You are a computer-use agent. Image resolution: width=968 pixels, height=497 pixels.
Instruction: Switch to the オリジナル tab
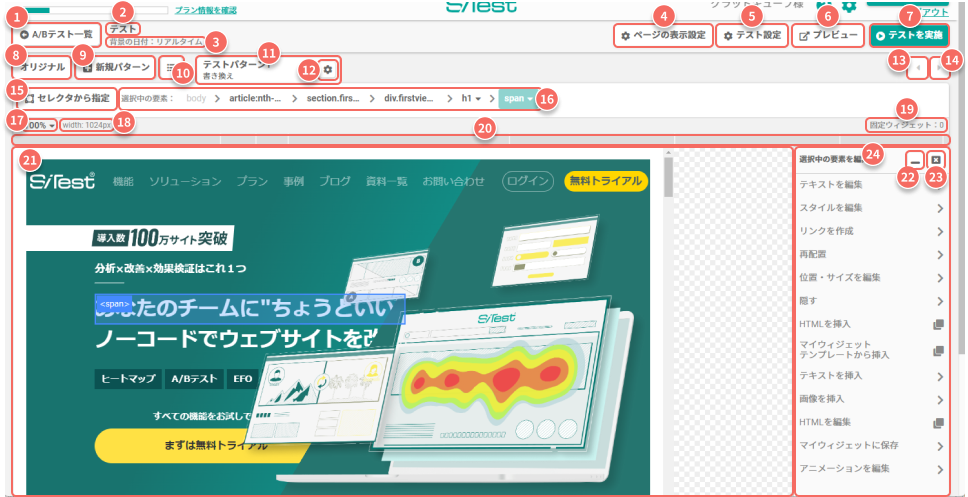[42, 68]
